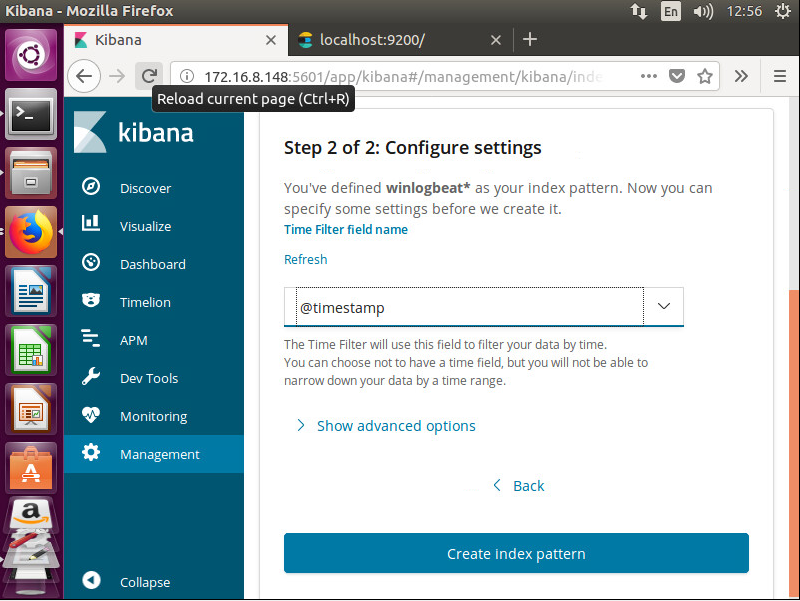Click Firefox icon in Ubuntu dock

(31, 233)
